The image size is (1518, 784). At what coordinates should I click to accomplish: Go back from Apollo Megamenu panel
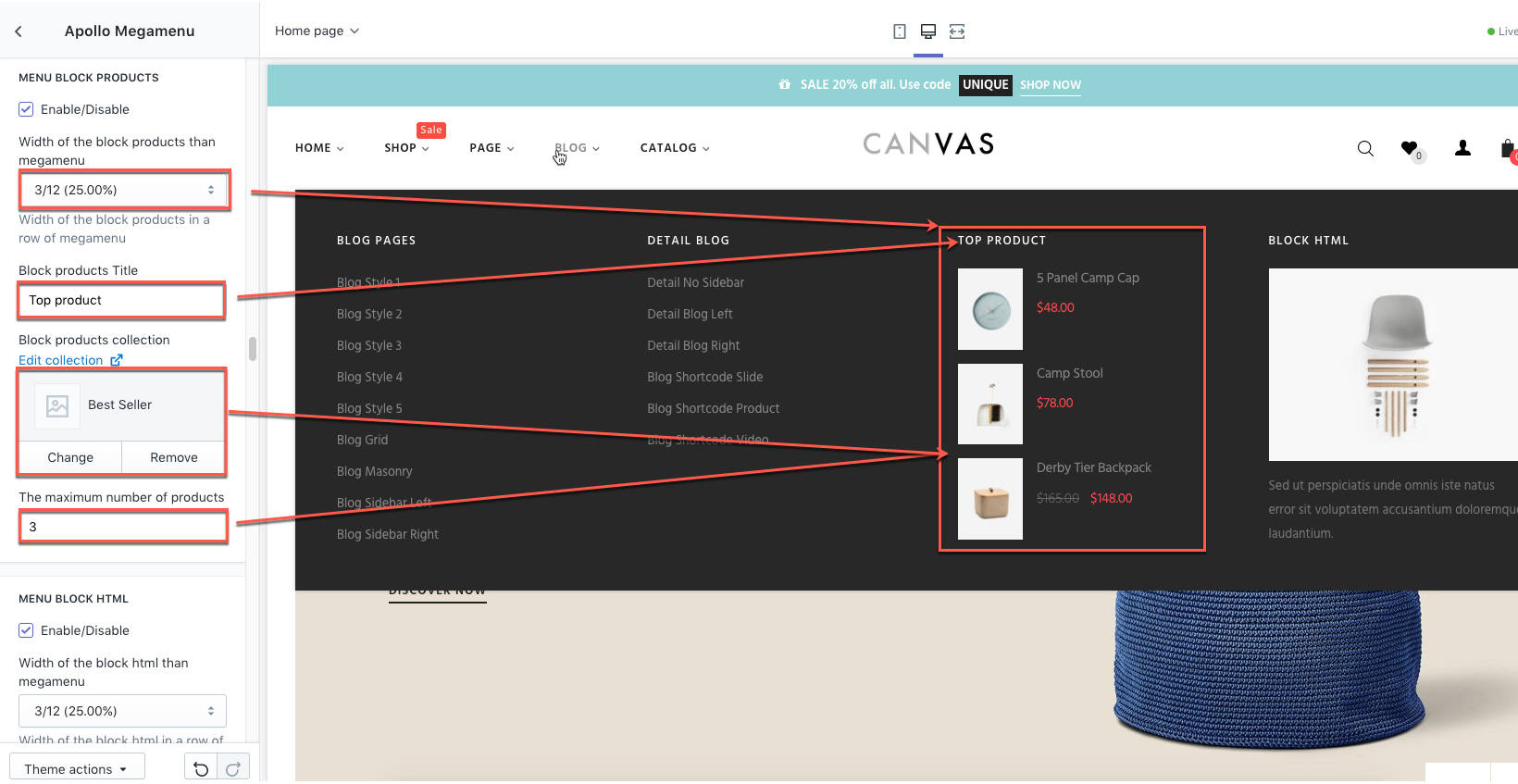click(x=19, y=31)
